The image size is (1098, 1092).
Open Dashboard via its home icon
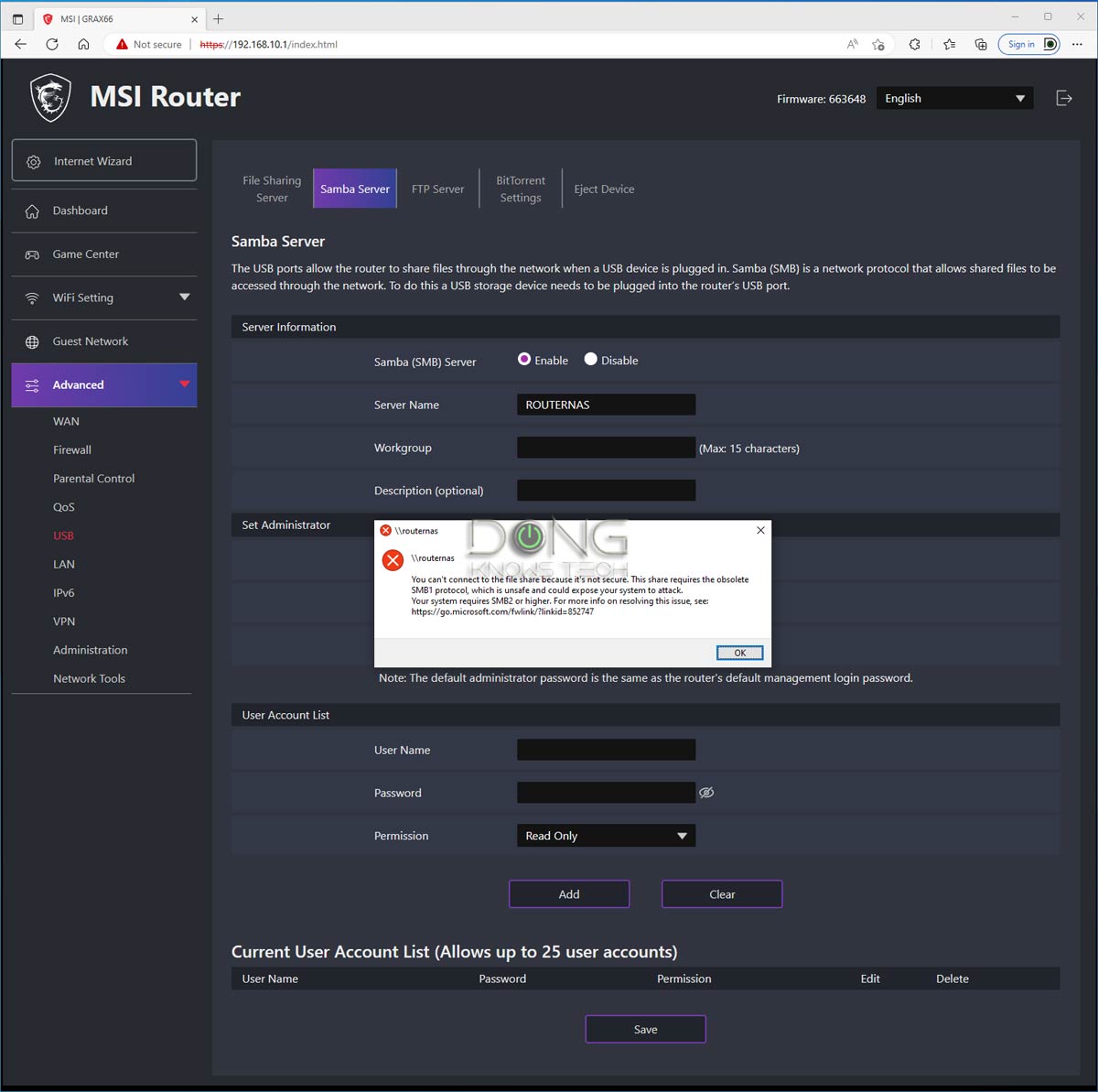pos(32,211)
